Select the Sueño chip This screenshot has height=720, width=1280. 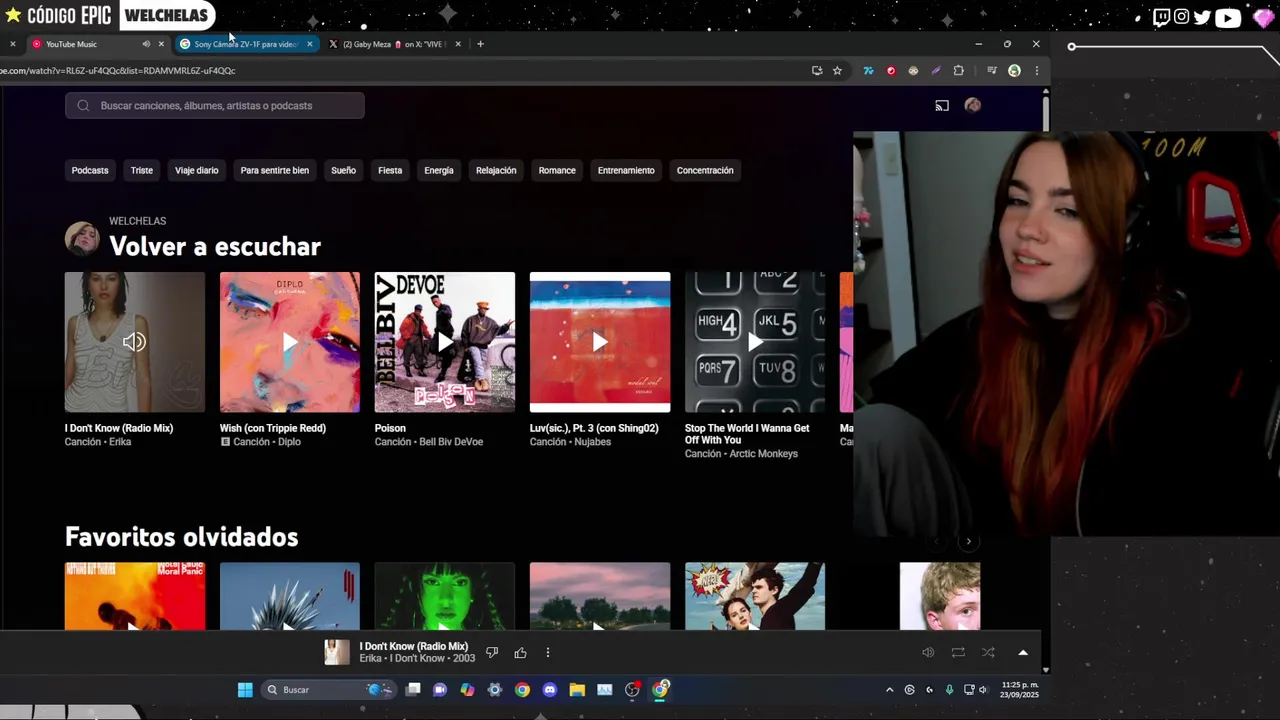[343, 170]
